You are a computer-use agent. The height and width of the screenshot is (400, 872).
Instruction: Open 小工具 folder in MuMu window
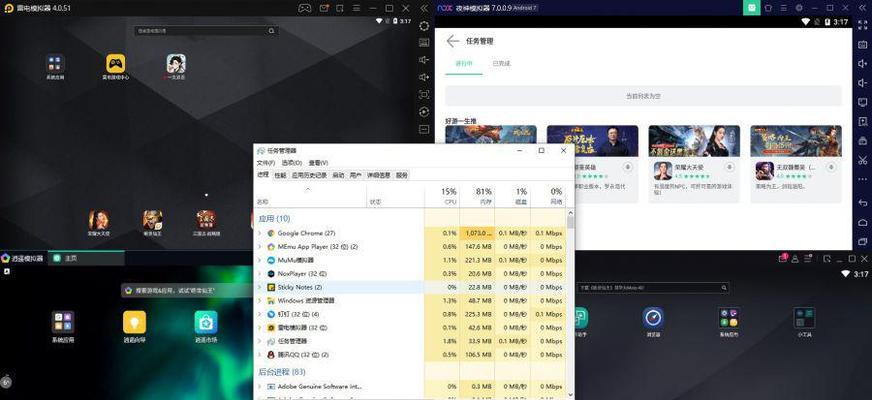[x=804, y=318]
